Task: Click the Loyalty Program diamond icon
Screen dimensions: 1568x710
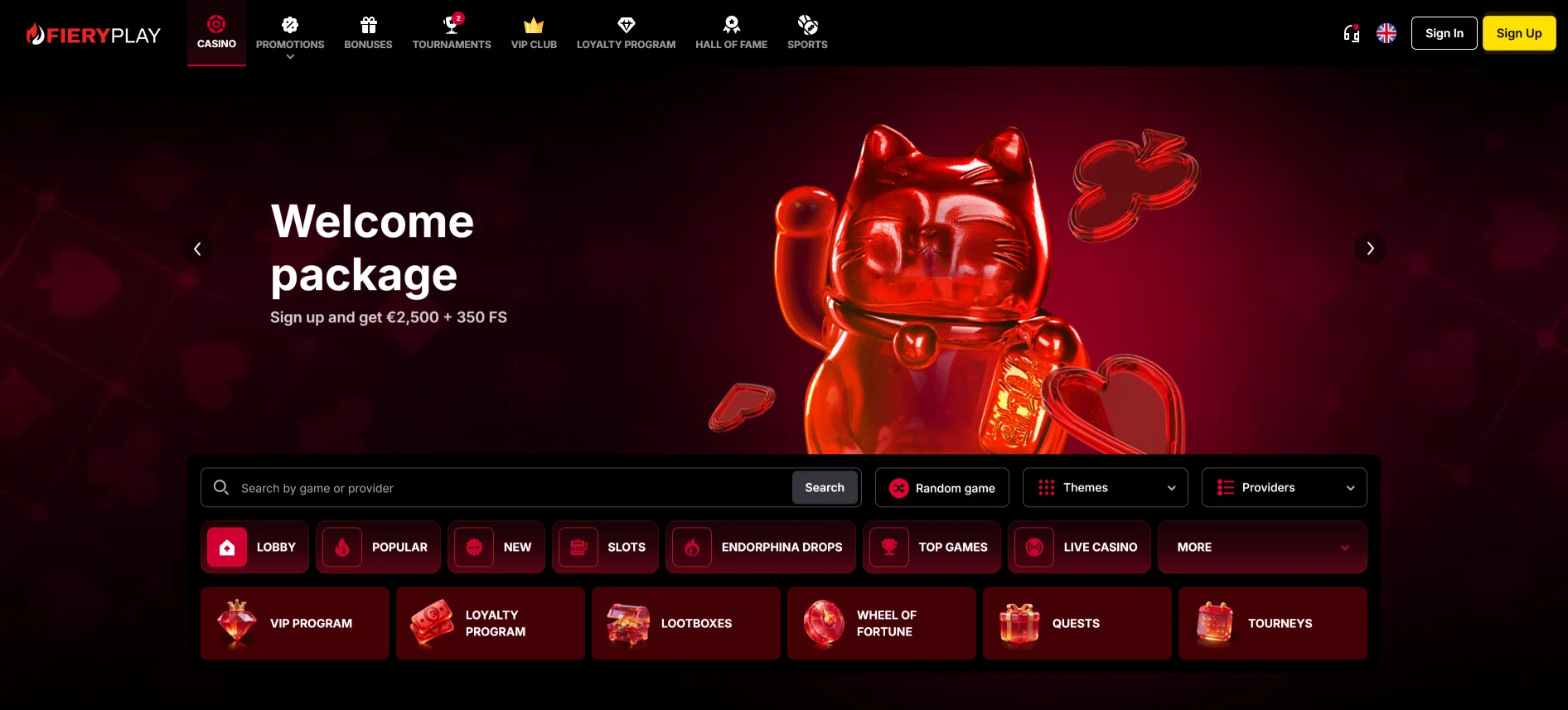Action: 627,25
